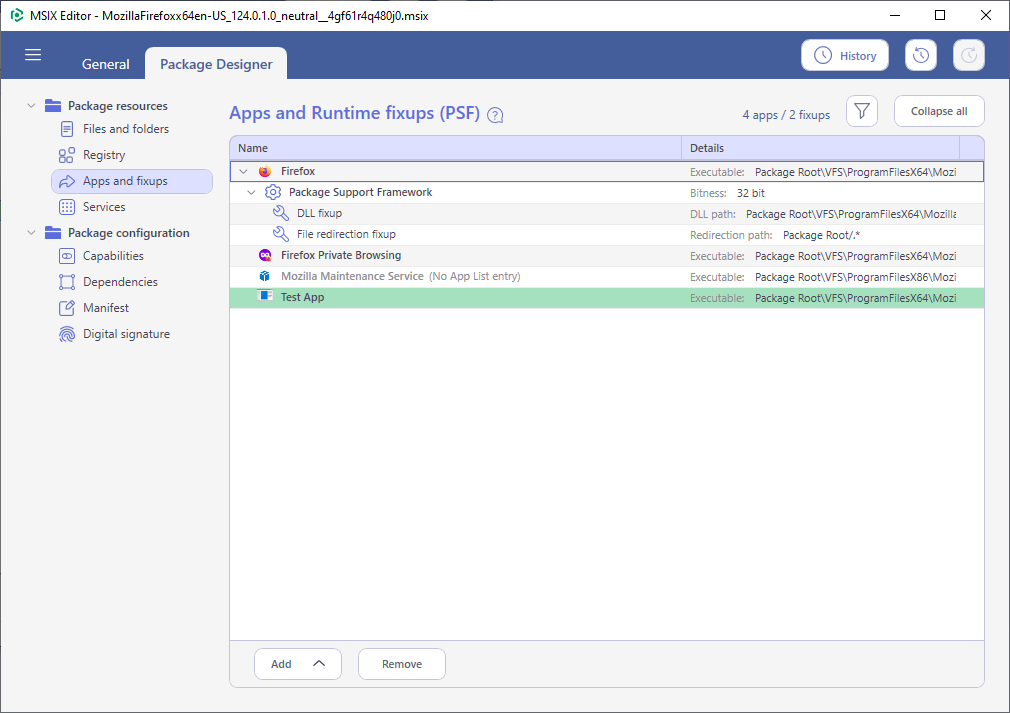Click the Capabilities icon
This screenshot has width=1010, height=713.
[x=67, y=256]
